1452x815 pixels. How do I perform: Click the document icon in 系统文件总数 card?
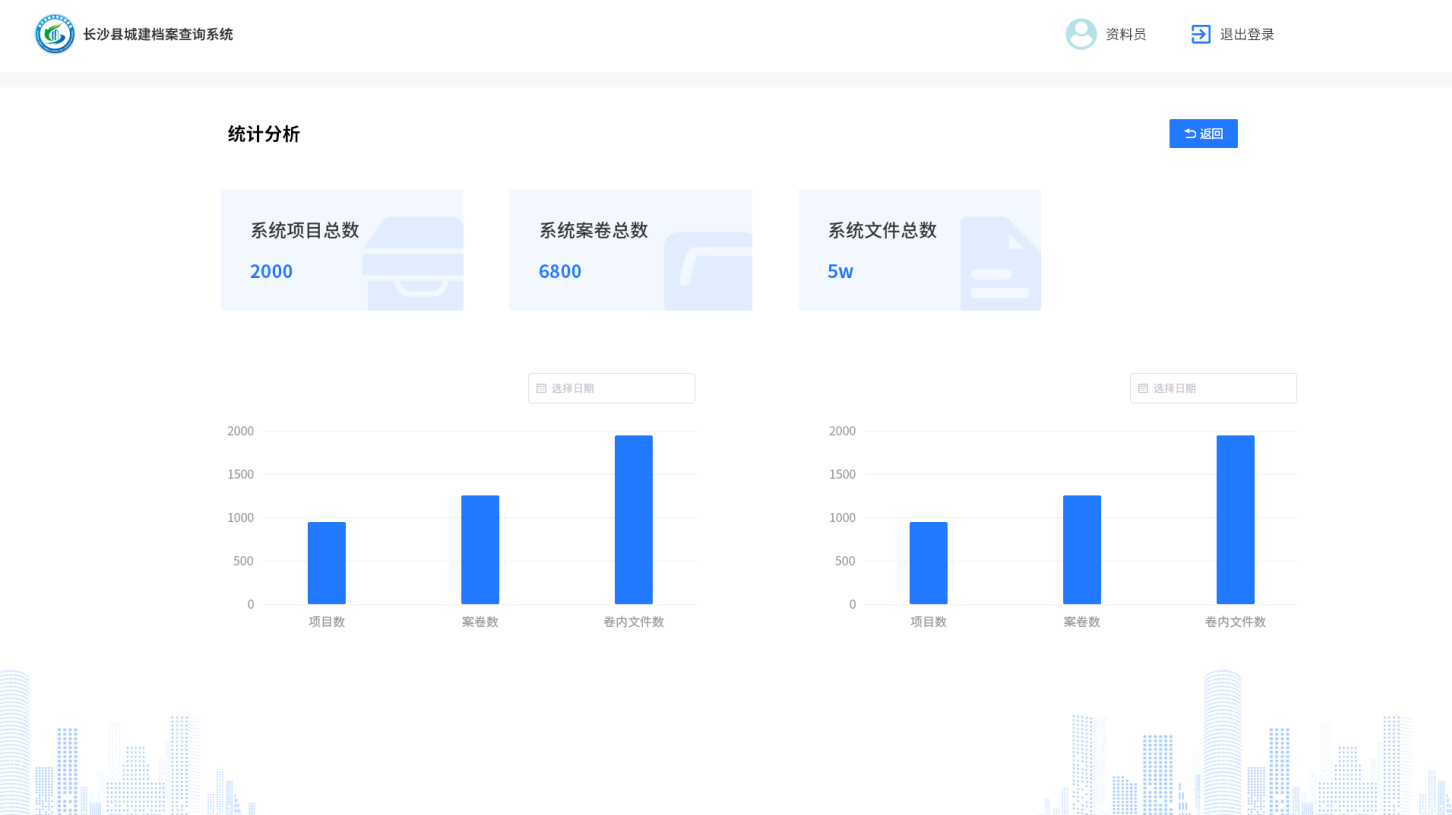(999, 264)
